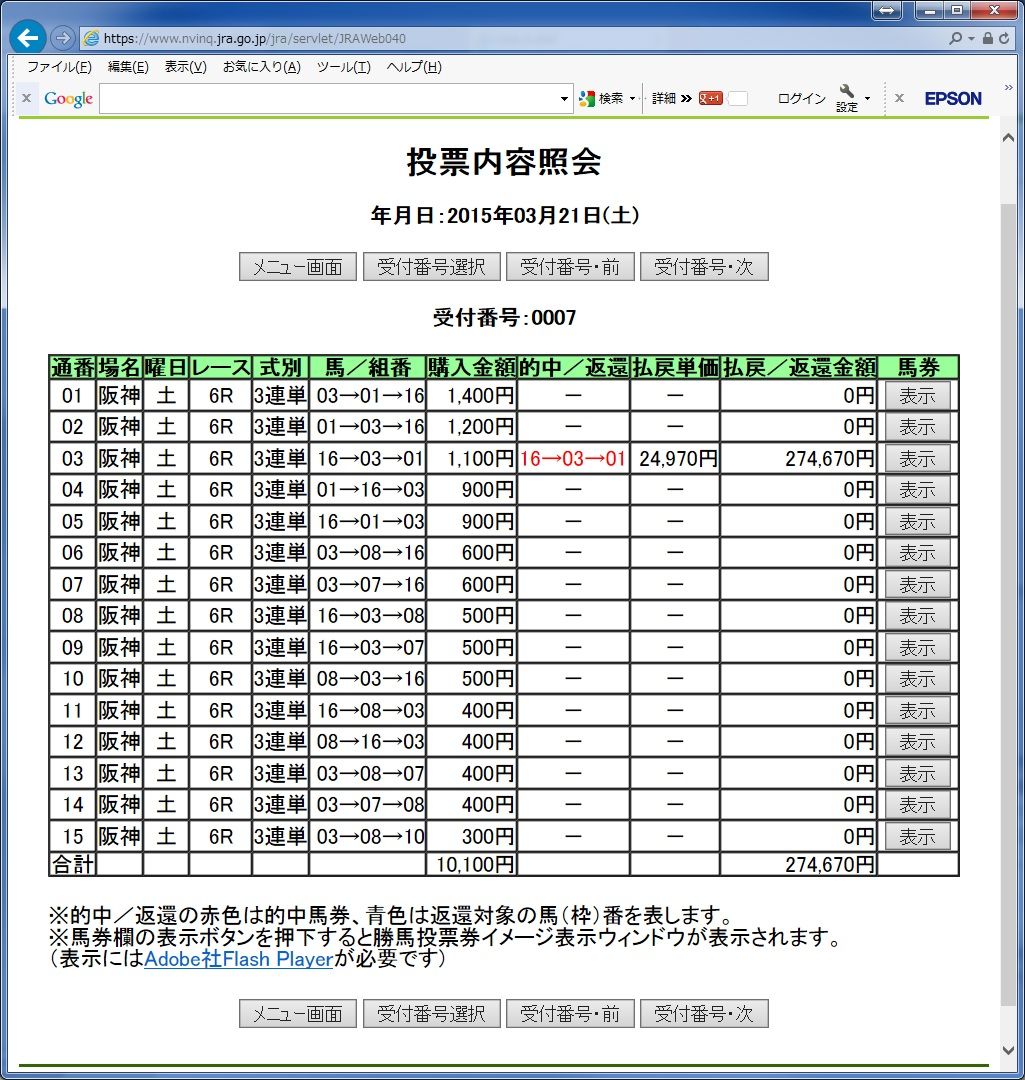This screenshot has height=1080, width=1025.
Task: Click 表示 for row 15 03→08→10
Action: pos(918,836)
